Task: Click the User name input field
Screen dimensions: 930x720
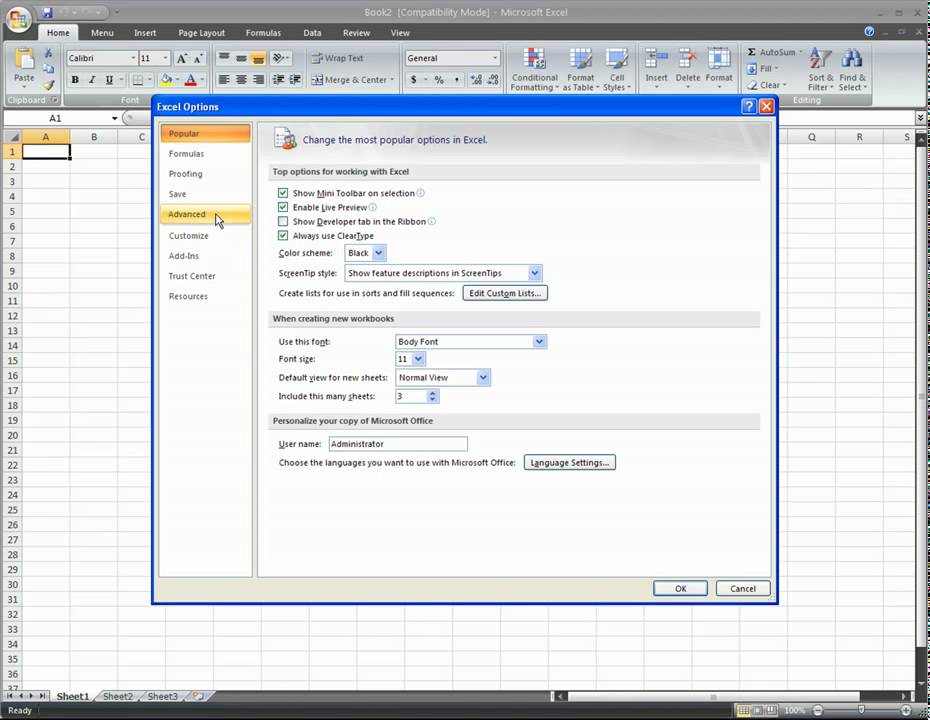Action: (398, 444)
